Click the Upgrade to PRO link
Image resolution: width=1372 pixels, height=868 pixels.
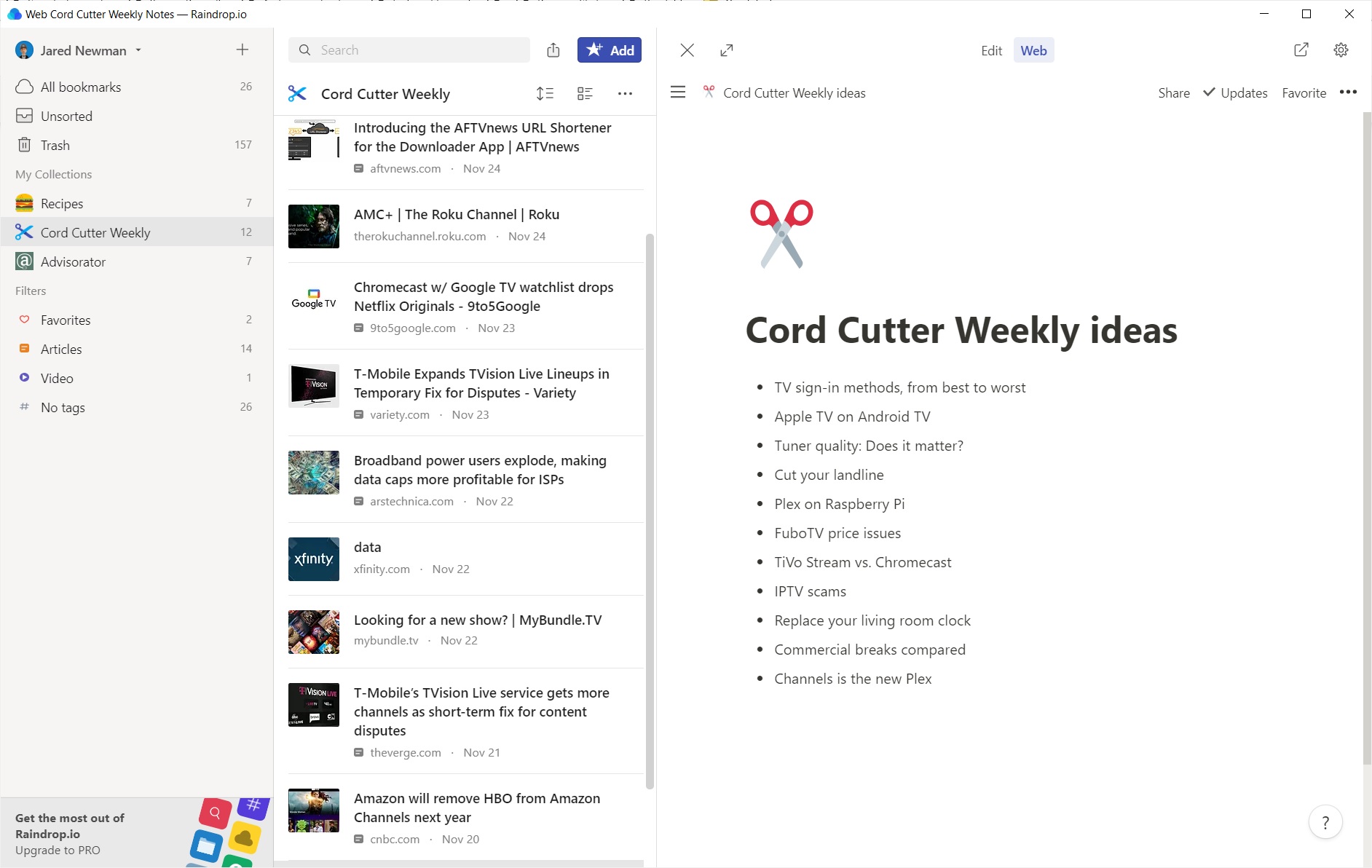point(58,850)
